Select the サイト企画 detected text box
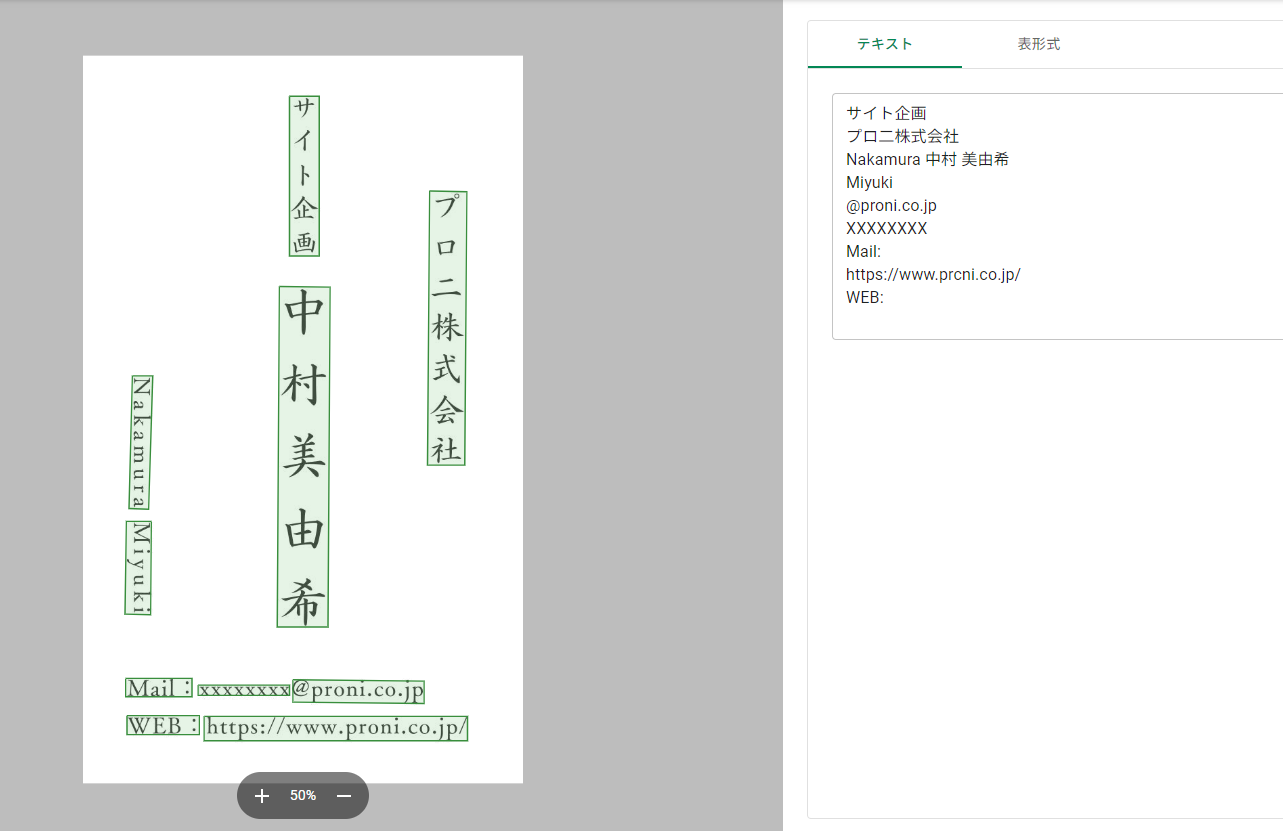This screenshot has width=1283, height=831. click(304, 176)
